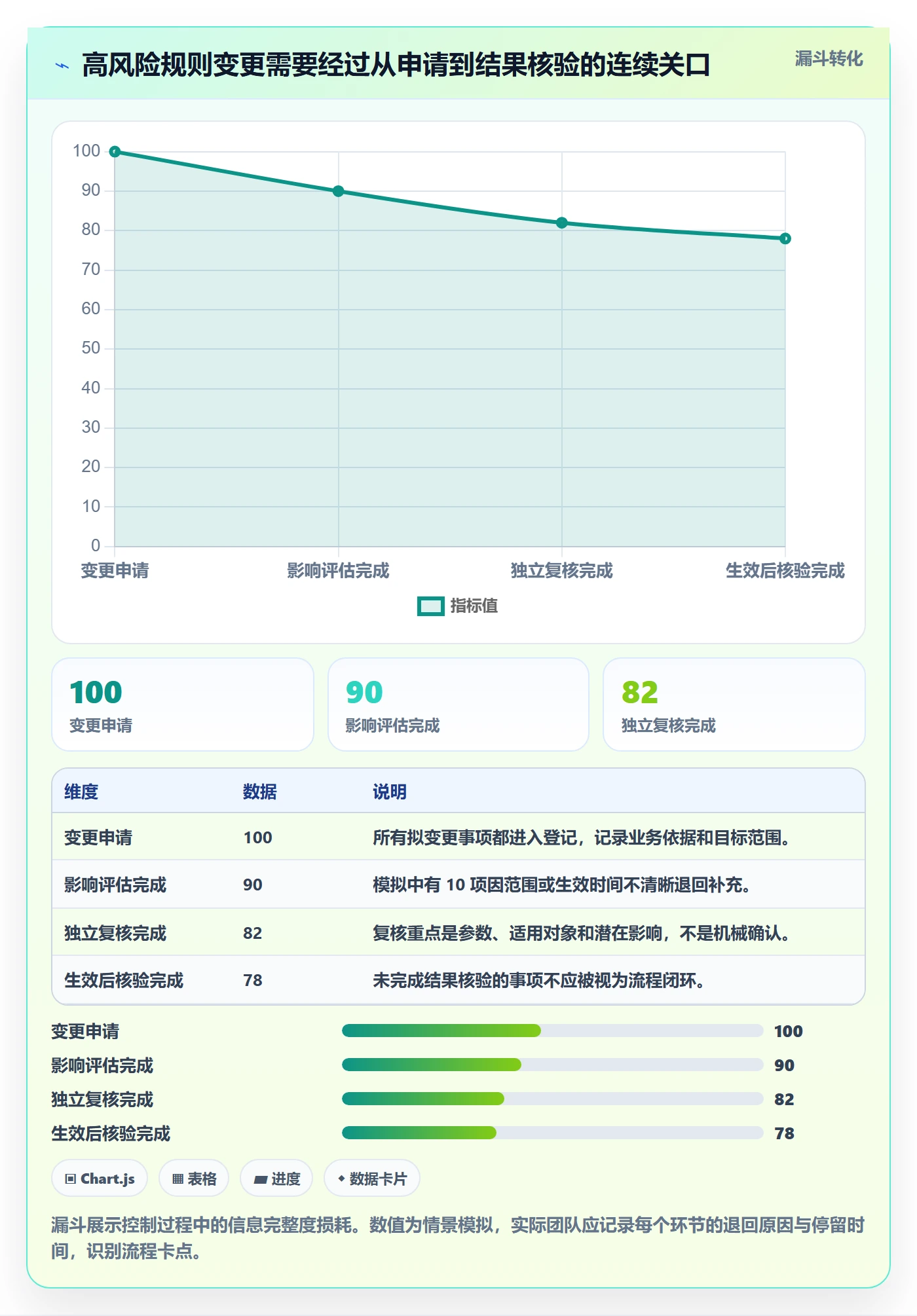Click the note starting 未完成结果核验的事项

pos(539,980)
